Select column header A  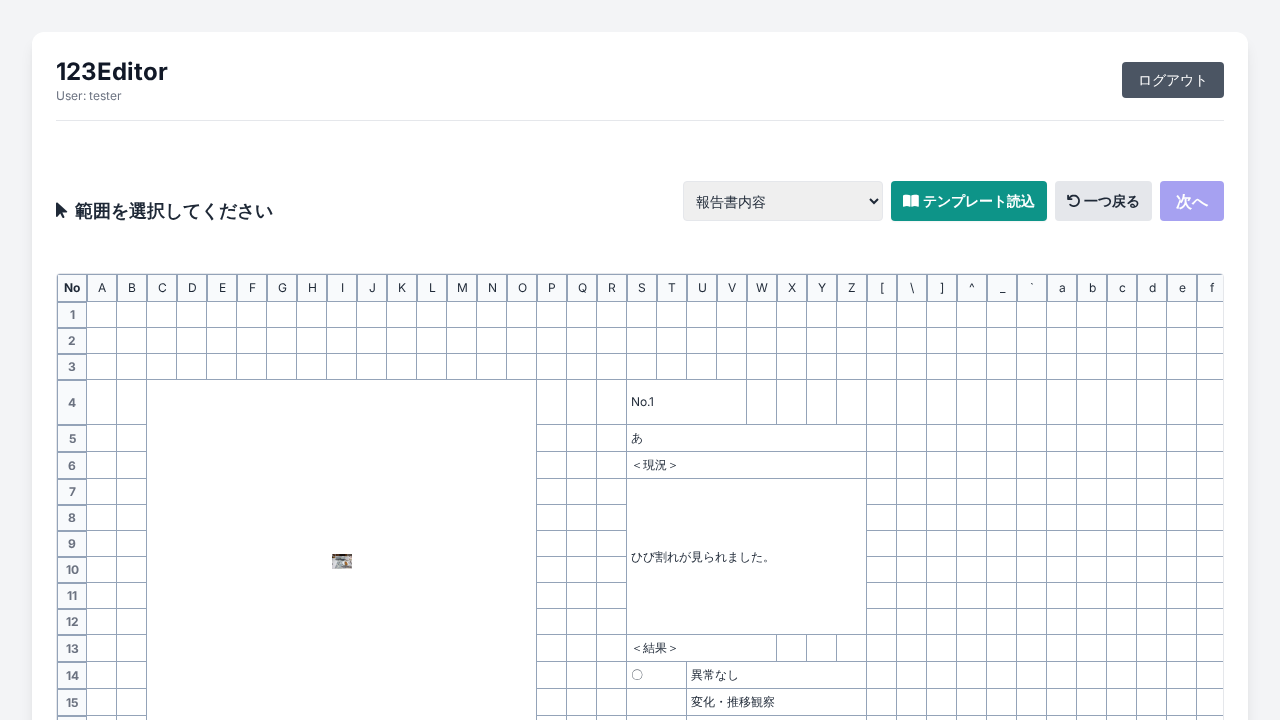(x=102, y=288)
